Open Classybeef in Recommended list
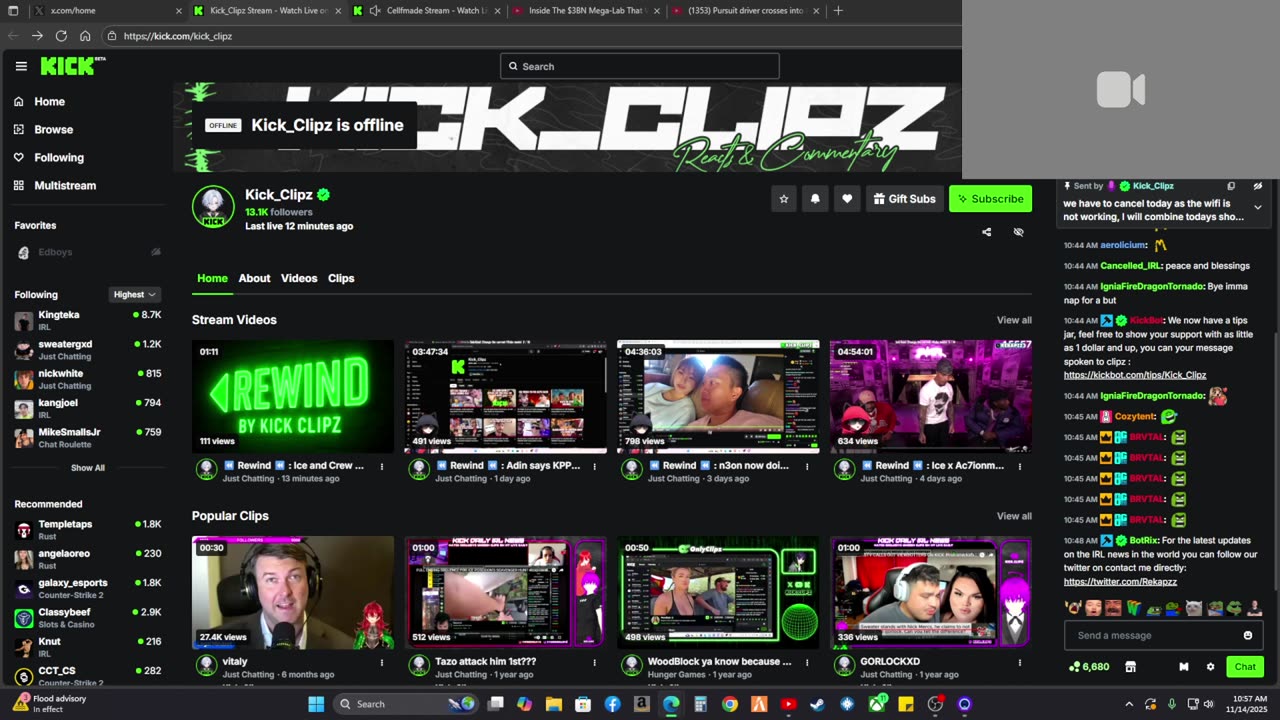This screenshot has height=720, width=1280. (87, 617)
